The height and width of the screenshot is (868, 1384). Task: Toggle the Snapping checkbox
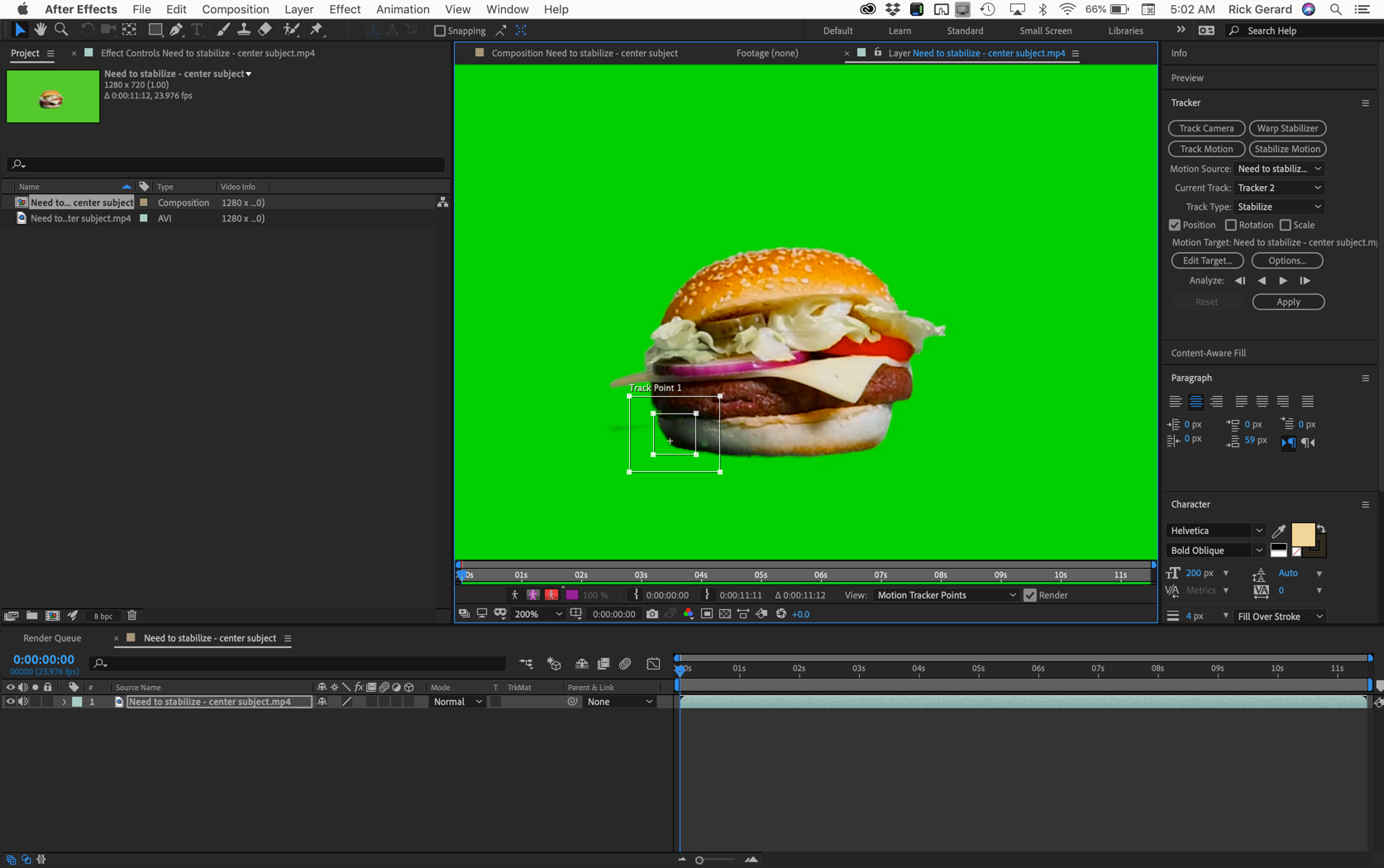point(440,31)
